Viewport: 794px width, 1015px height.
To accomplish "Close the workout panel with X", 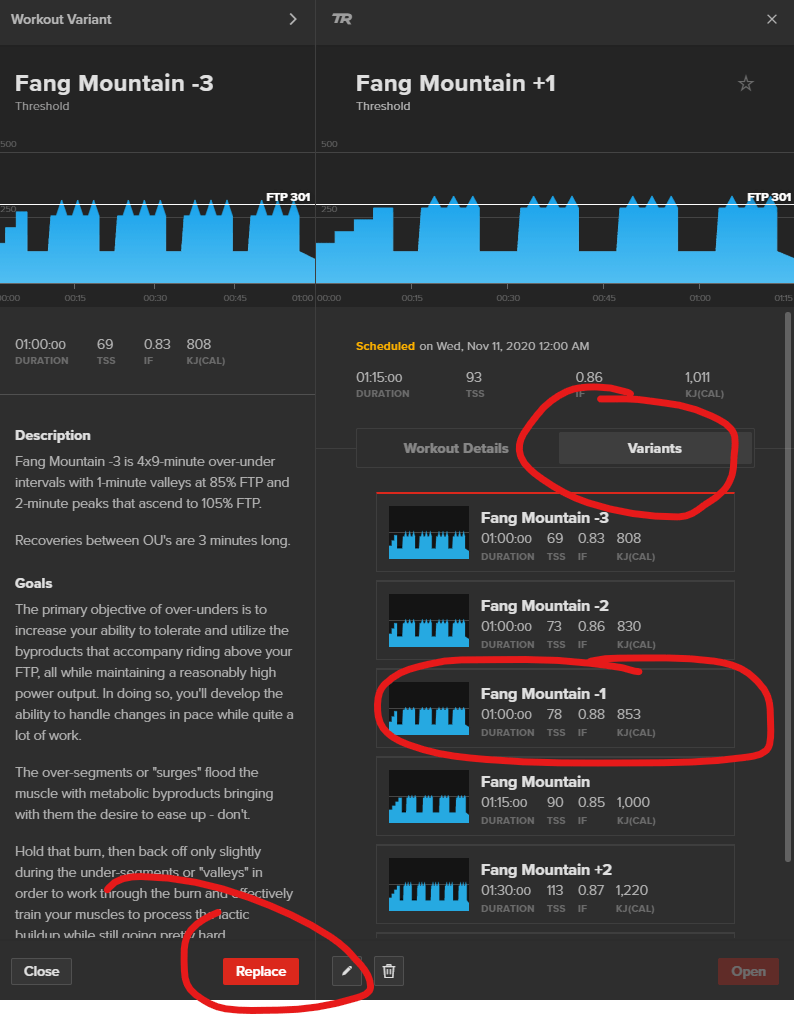I will click(x=771, y=19).
